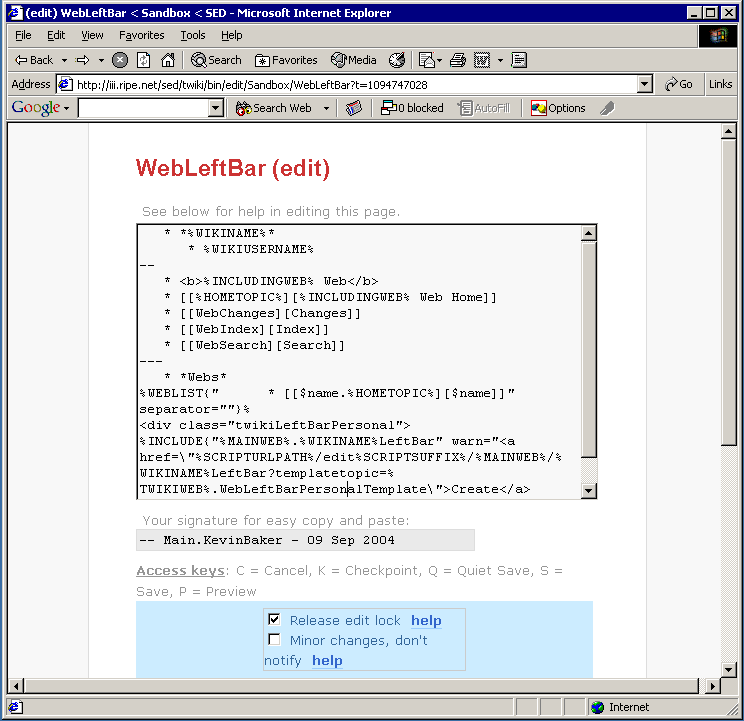744x721 pixels.
Task: Open the Favorites pane button
Action: click(286, 60)
